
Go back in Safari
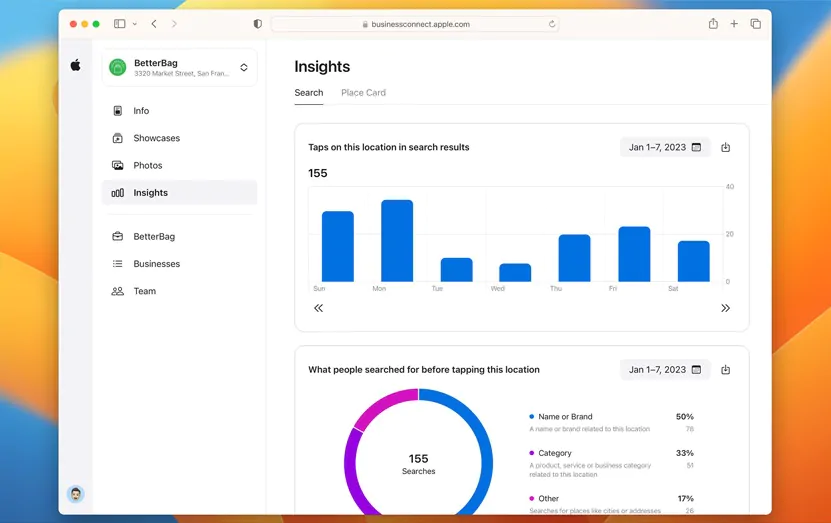(154, 24)
